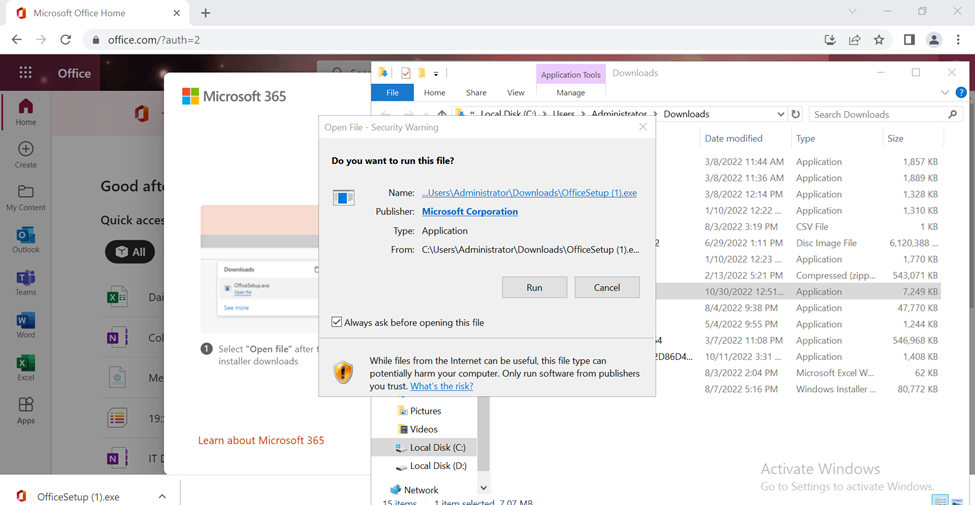Viewport: 975px width, 505px height.
Task: Open Chrome three-dot menu
Action: click(x=958, y=40)
